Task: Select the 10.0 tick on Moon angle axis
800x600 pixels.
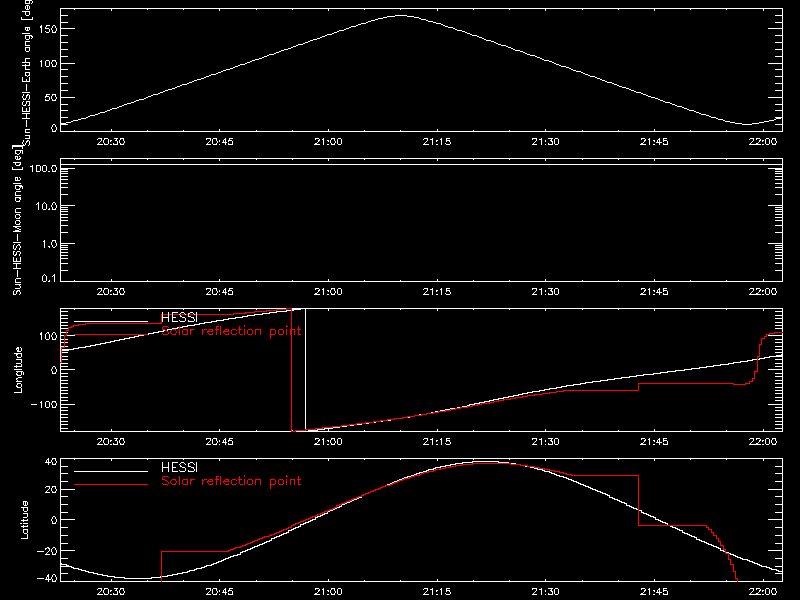Action: click(46, 206)
